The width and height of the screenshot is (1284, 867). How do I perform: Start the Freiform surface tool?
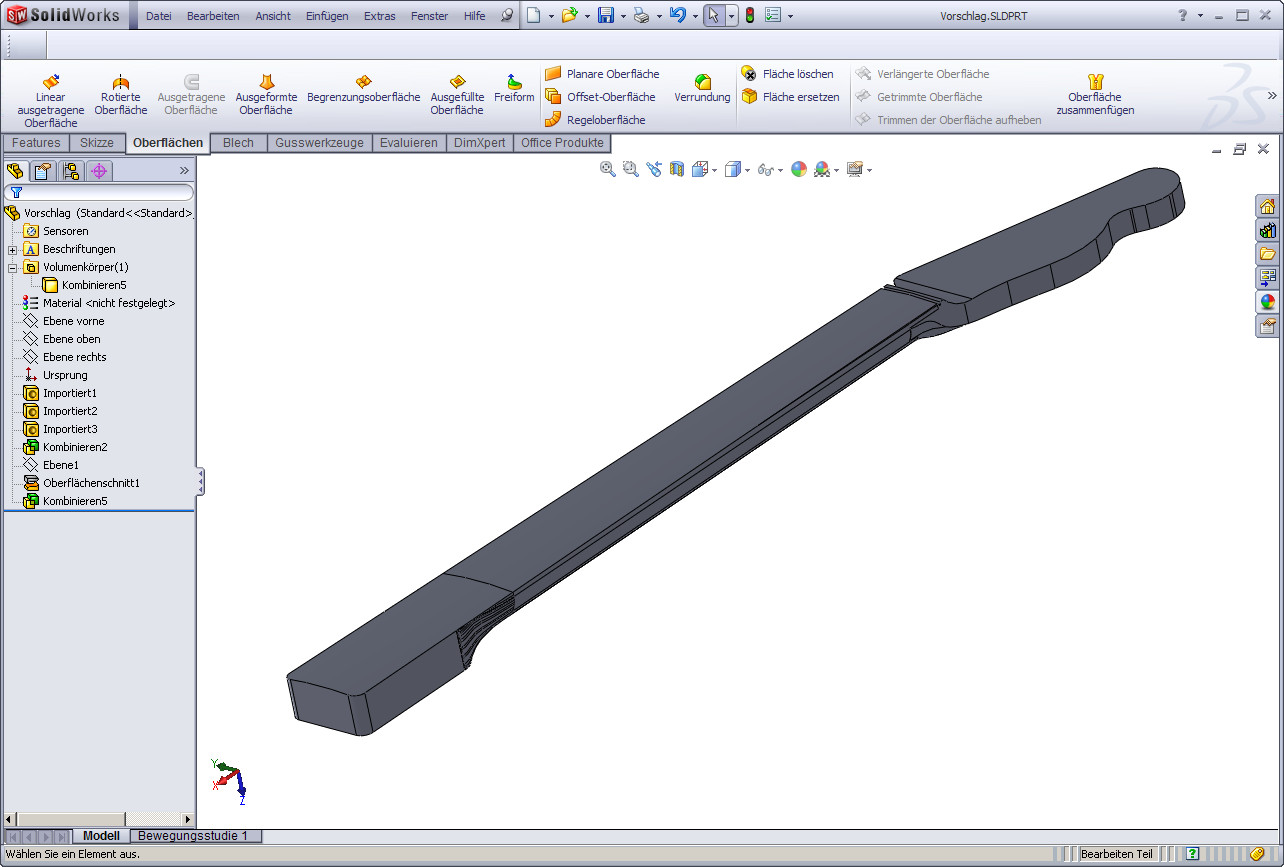point(514,88)
